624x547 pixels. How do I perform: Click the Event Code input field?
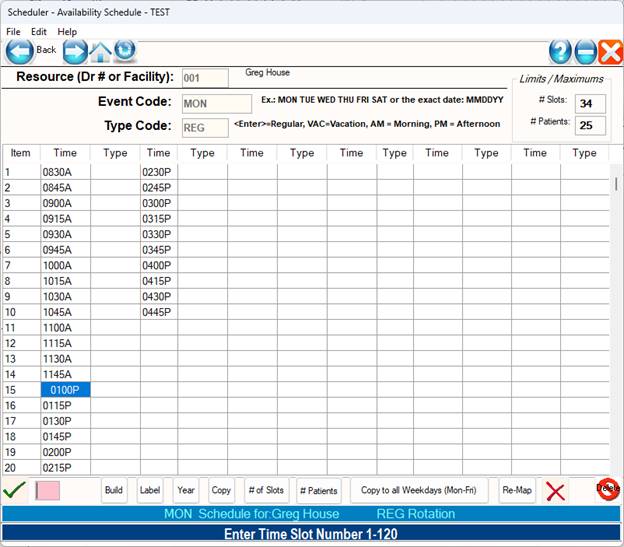pos(217,103)
